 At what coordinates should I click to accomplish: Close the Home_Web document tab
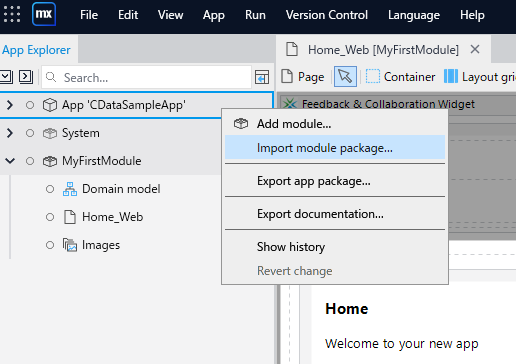[x=475, y=50]
